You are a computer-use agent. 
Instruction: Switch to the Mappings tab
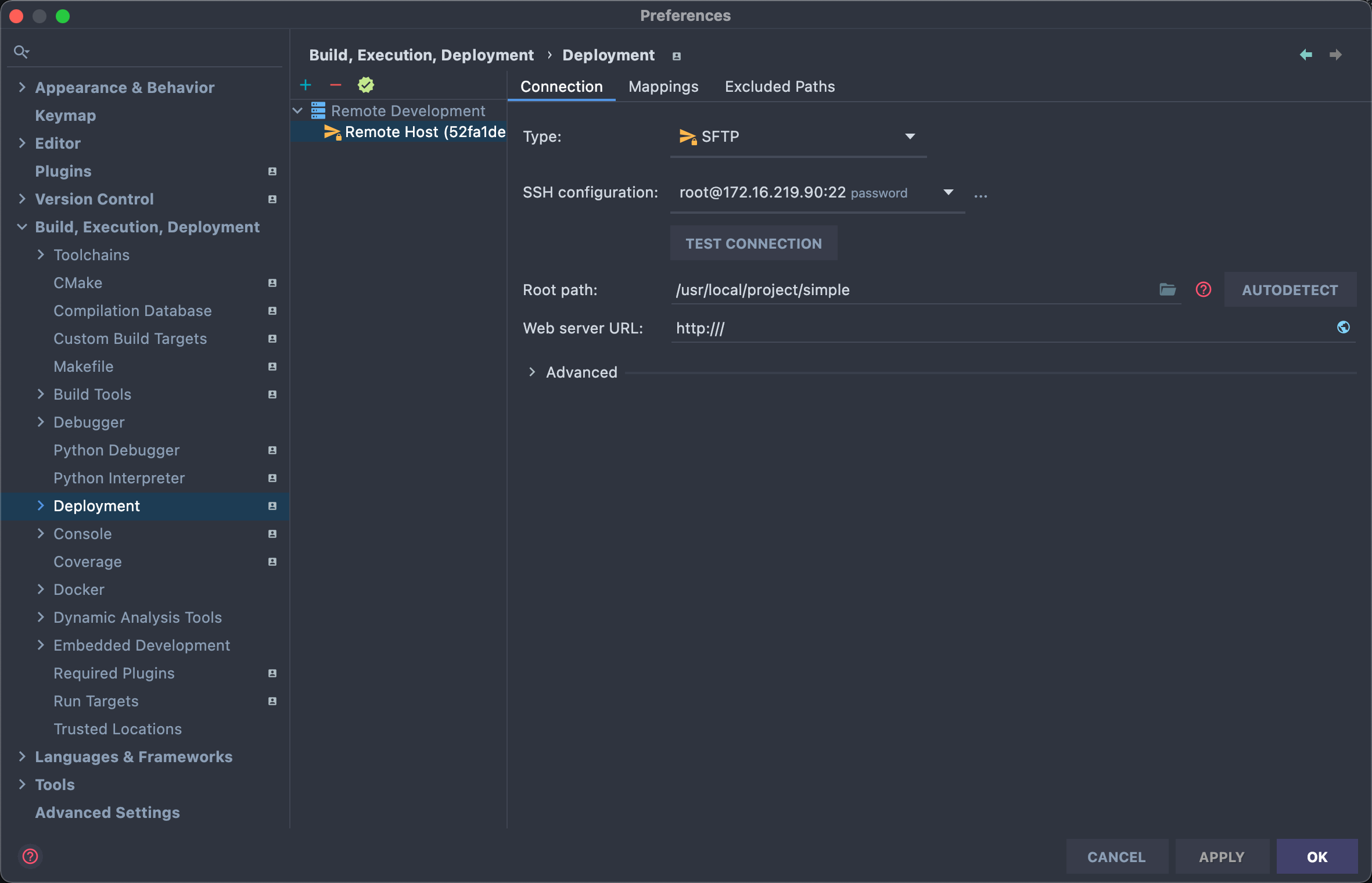[663, 87]
